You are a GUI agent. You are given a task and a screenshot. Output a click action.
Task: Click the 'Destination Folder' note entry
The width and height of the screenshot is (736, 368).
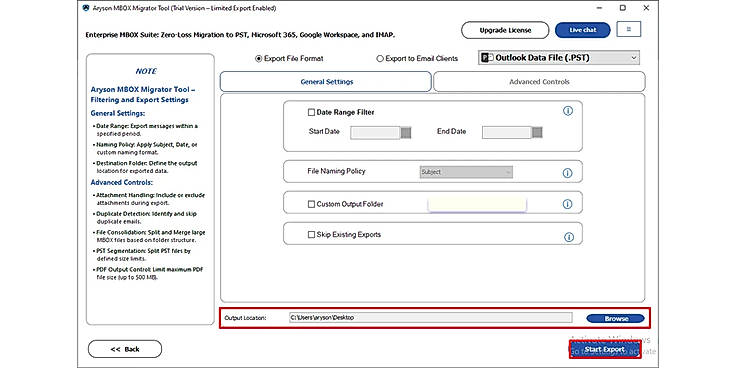[x=145, y=167]
